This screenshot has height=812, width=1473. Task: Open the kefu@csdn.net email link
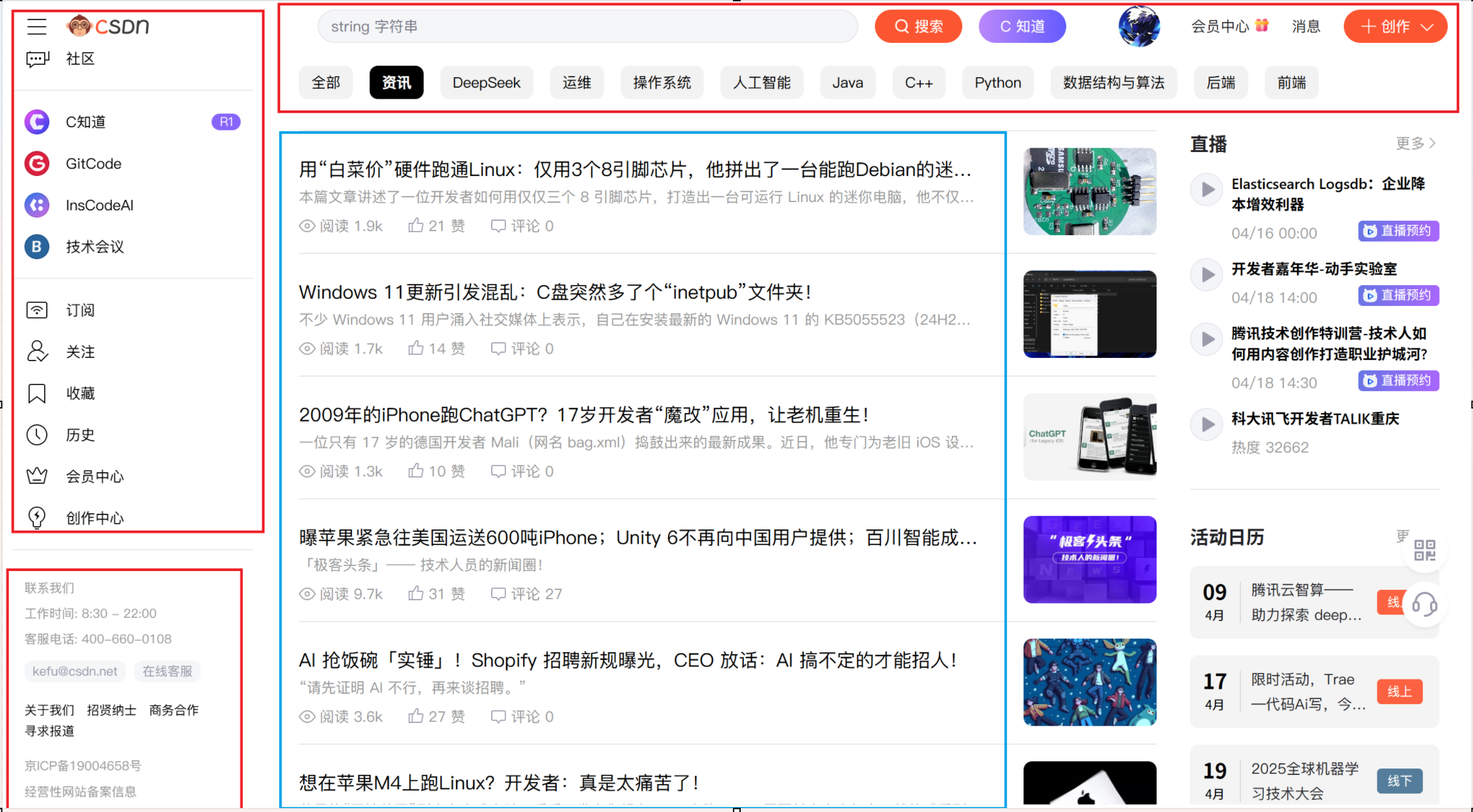pos(75,671)
